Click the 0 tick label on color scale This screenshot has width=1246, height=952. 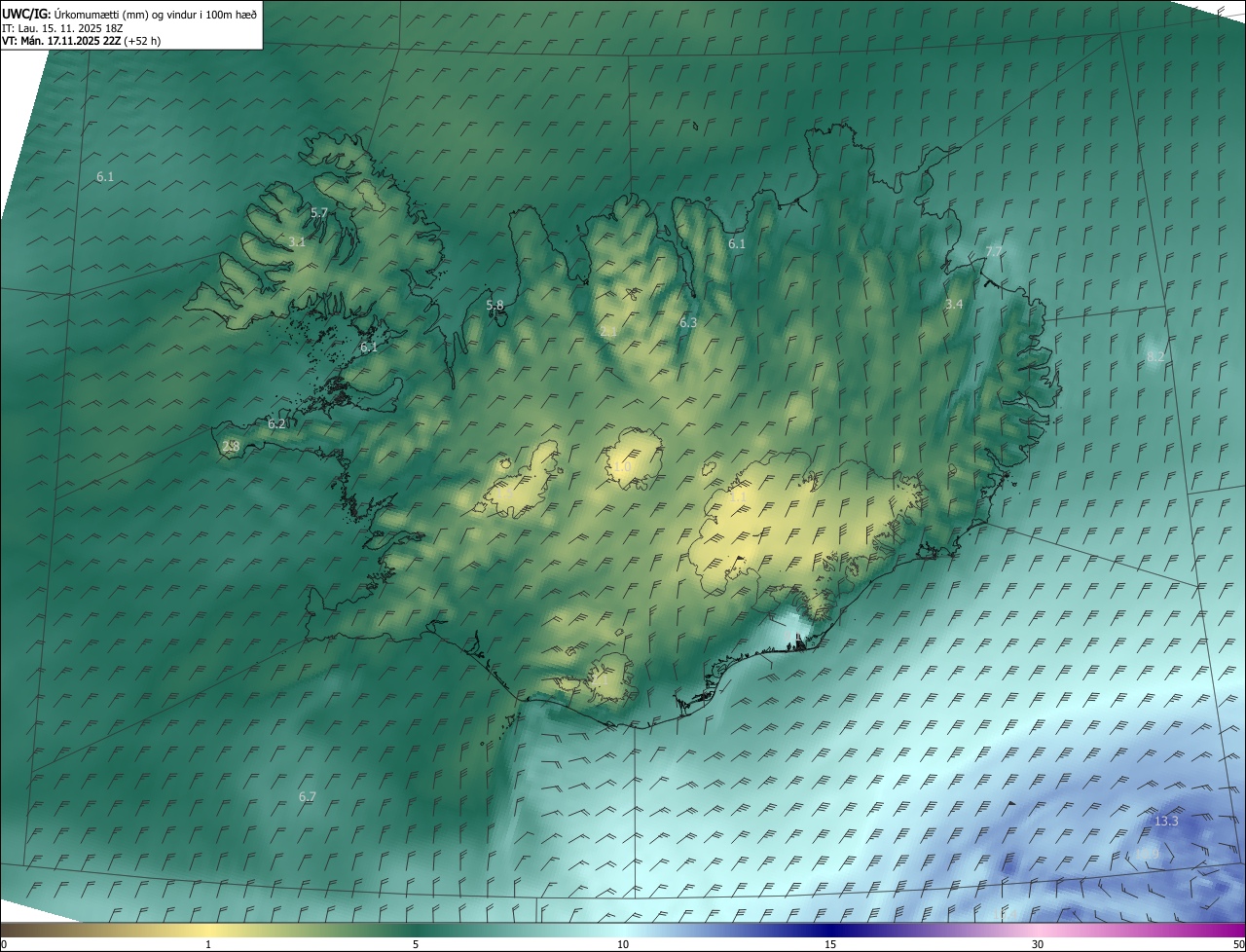point(4,944)
